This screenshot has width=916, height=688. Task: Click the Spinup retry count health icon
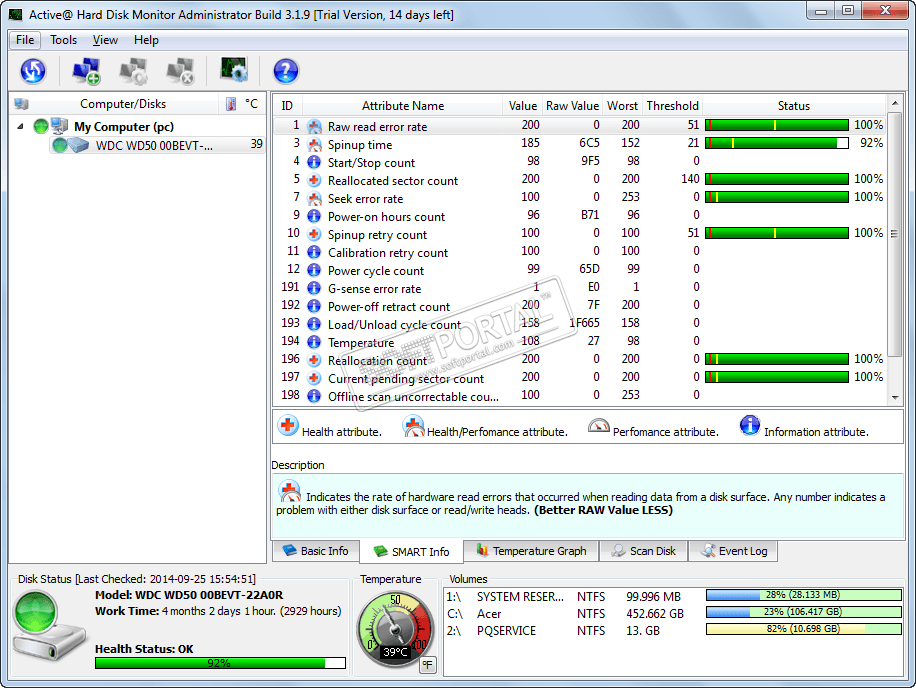pos(314,234)
